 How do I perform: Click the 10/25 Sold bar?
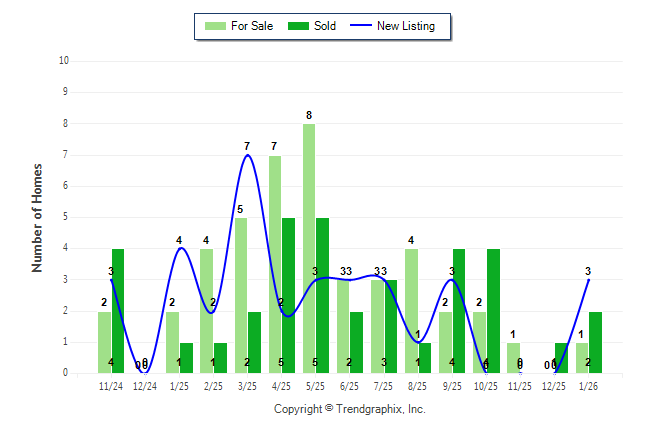pyautogui.click(x=493, y=310)
